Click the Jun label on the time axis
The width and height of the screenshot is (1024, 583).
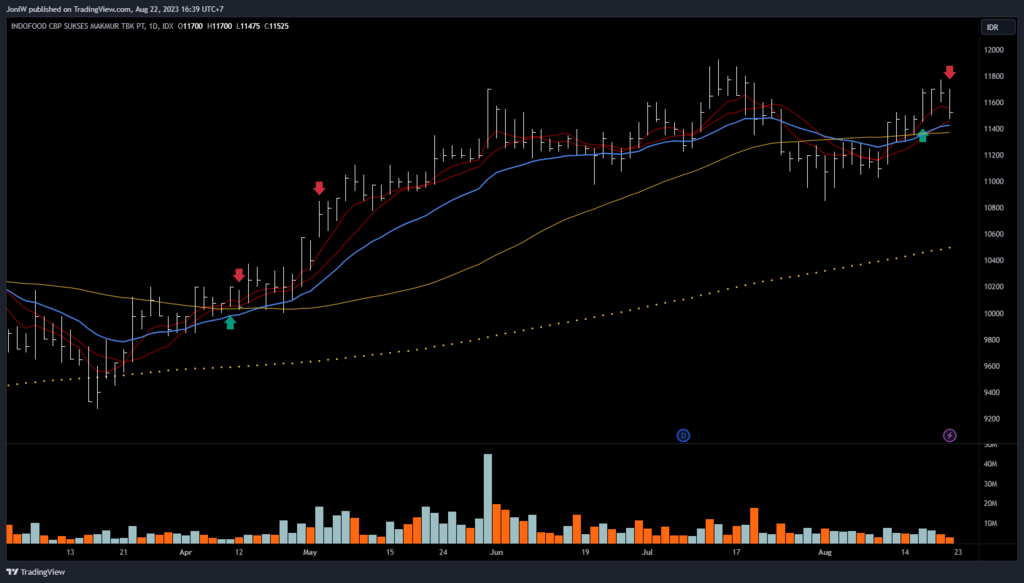tap(499, 552)
